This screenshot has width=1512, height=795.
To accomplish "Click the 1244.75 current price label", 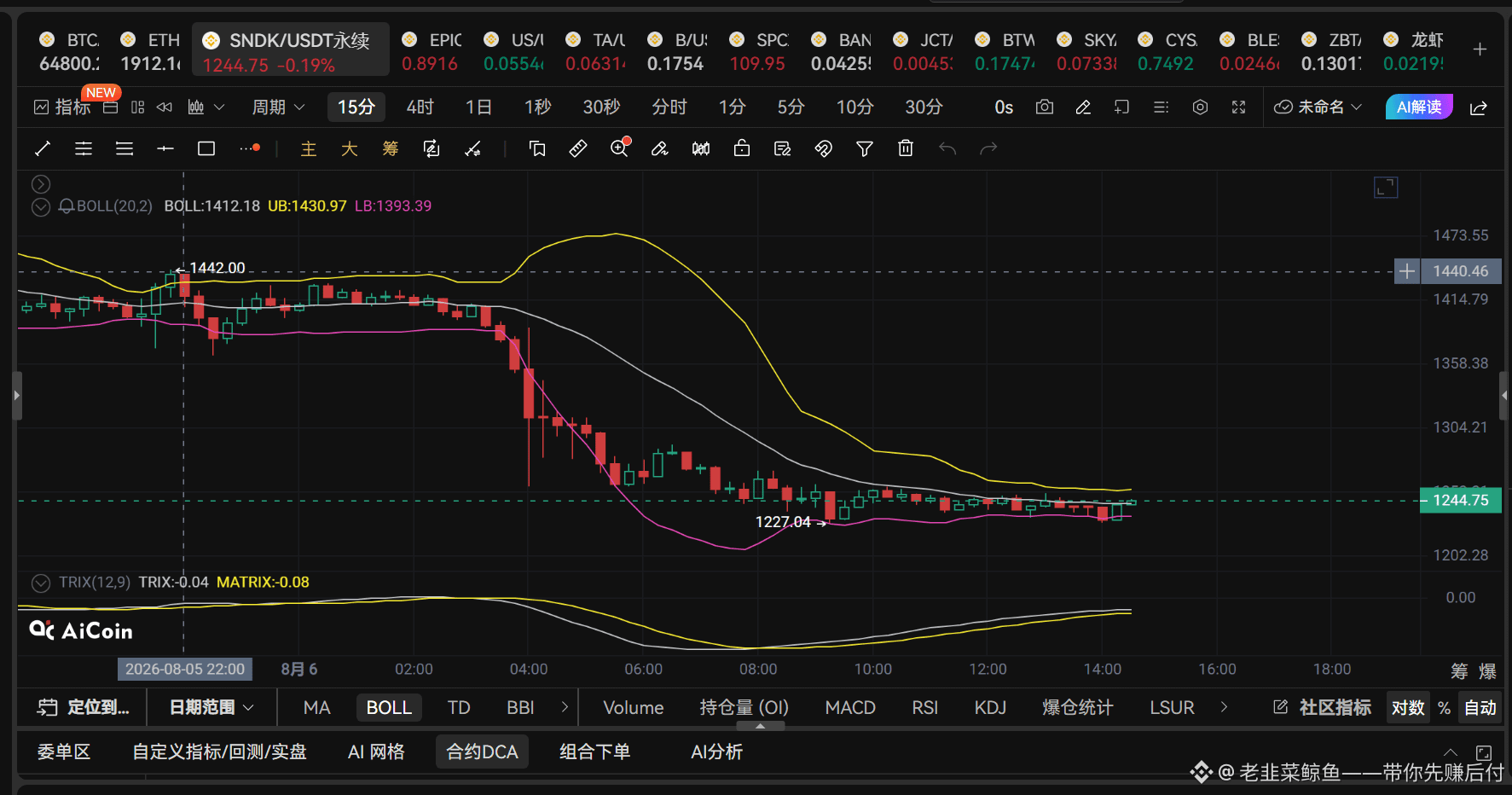I will [1460, 501].
